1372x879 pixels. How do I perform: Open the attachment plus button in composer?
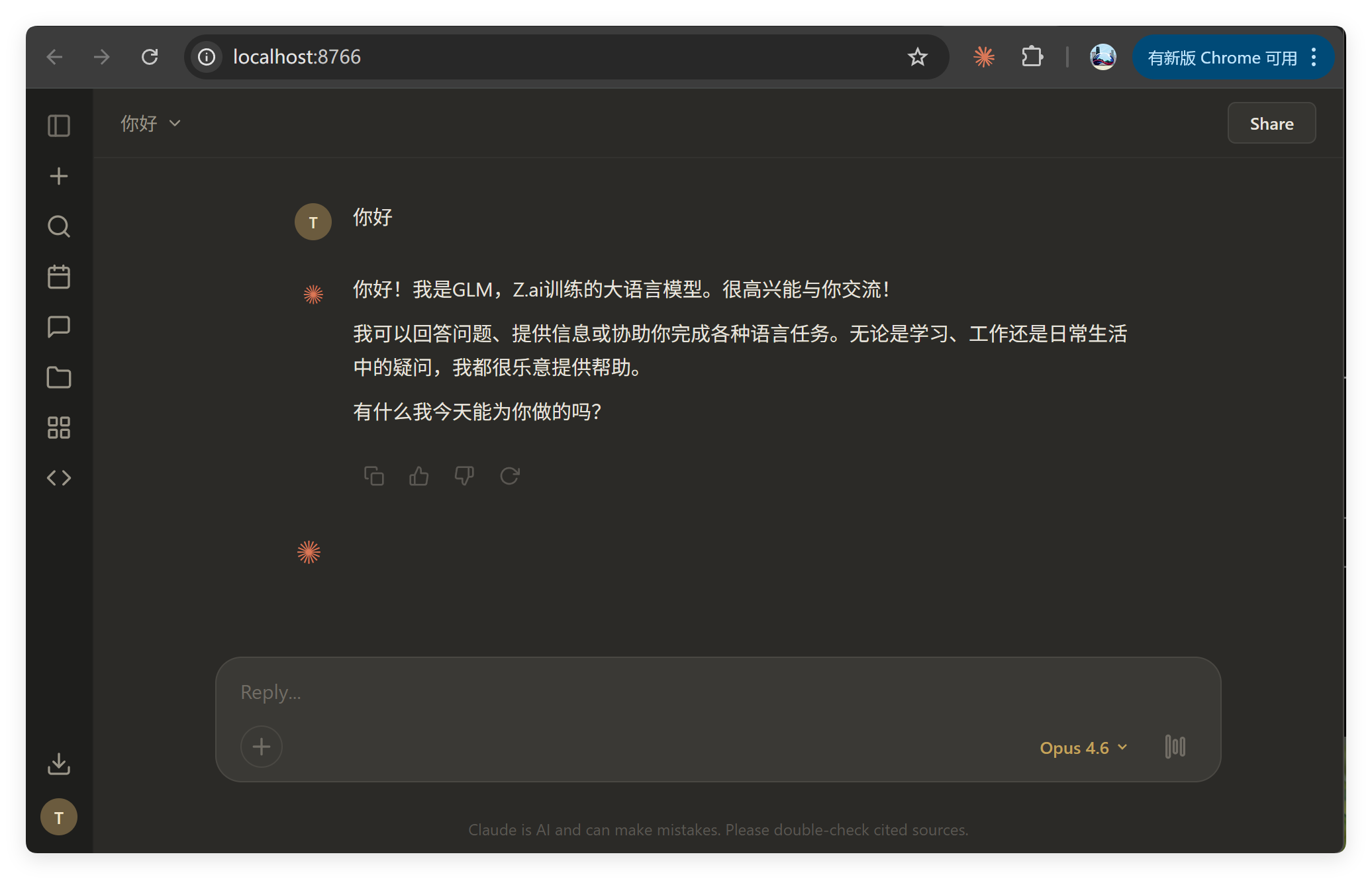click(x=262, y=747)
